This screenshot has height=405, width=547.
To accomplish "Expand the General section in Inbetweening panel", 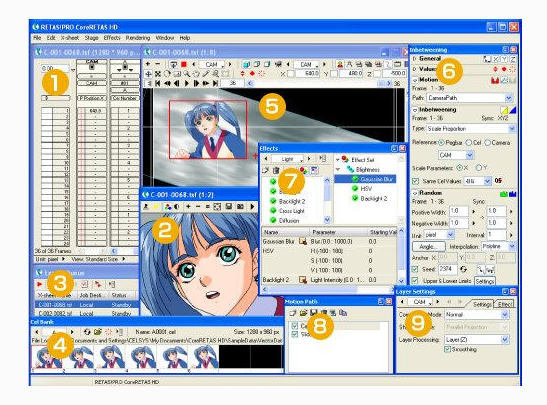I will pyautogui.click(x=415, y=59).
